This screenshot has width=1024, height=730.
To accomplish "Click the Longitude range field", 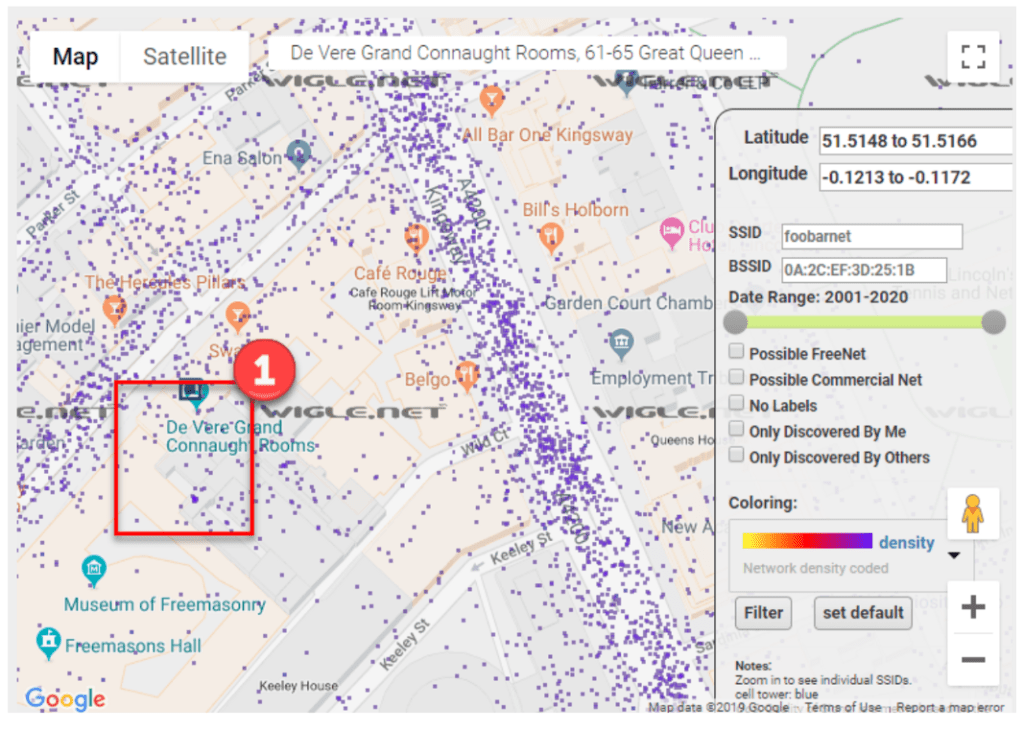I will [x=916, y=177].
